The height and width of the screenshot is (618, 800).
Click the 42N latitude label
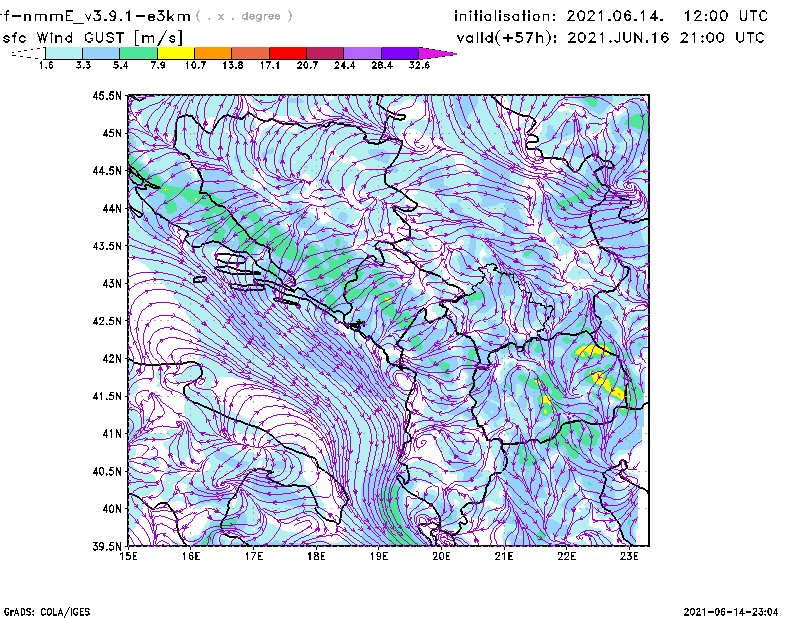pyautogui.click(x=112, y=359)
